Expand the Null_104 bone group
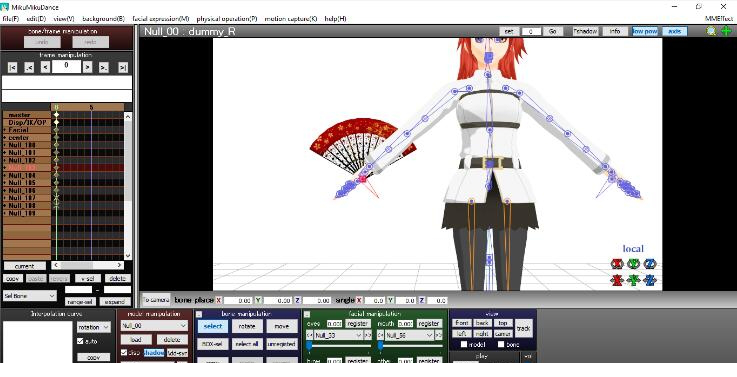737x377 pixels. coord(5,175)
